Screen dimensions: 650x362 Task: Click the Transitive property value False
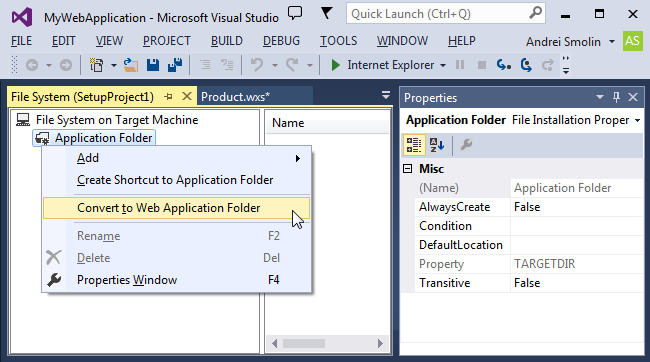click(x=577, y=283)
